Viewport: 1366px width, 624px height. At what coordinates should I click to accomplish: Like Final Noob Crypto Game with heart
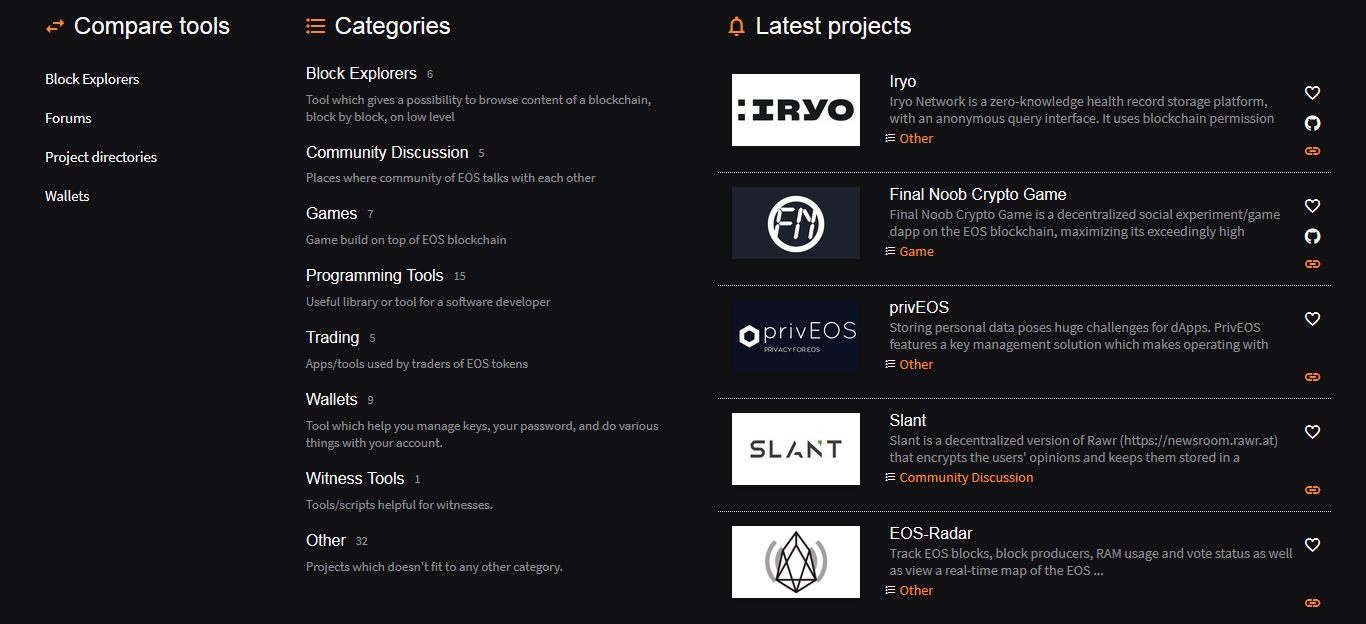1313,206
